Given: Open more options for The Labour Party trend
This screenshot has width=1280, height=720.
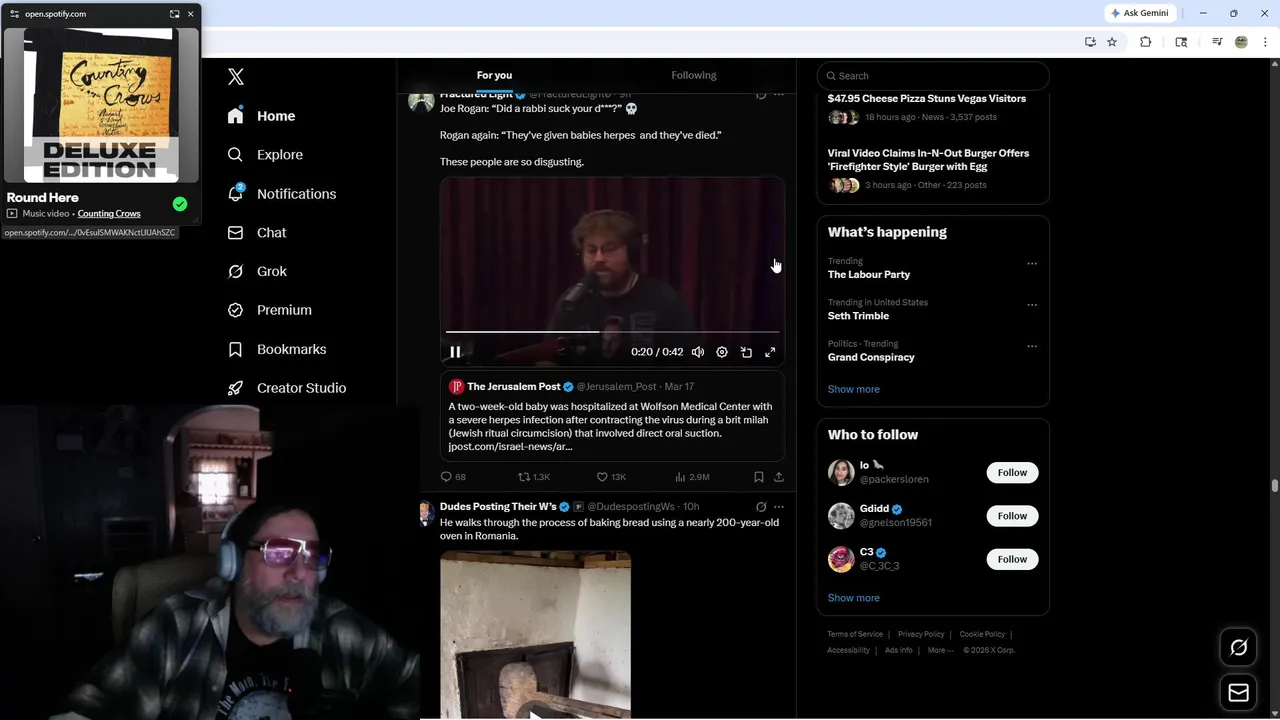Looking at the screenshot, I should coord(1032,264).
